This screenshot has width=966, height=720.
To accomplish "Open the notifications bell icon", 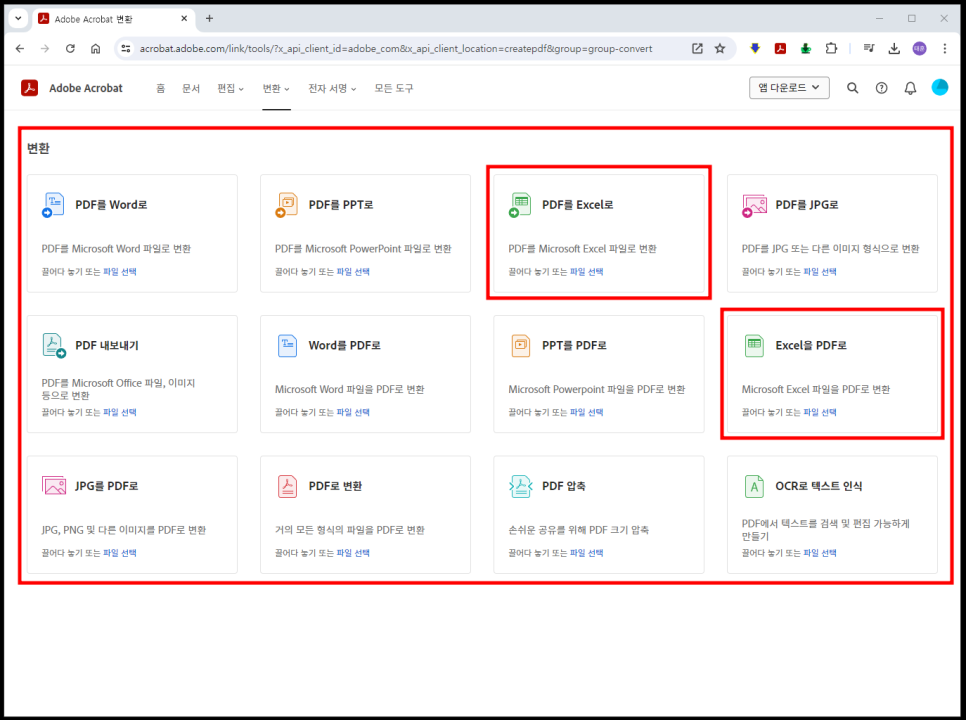I will 910,88.
